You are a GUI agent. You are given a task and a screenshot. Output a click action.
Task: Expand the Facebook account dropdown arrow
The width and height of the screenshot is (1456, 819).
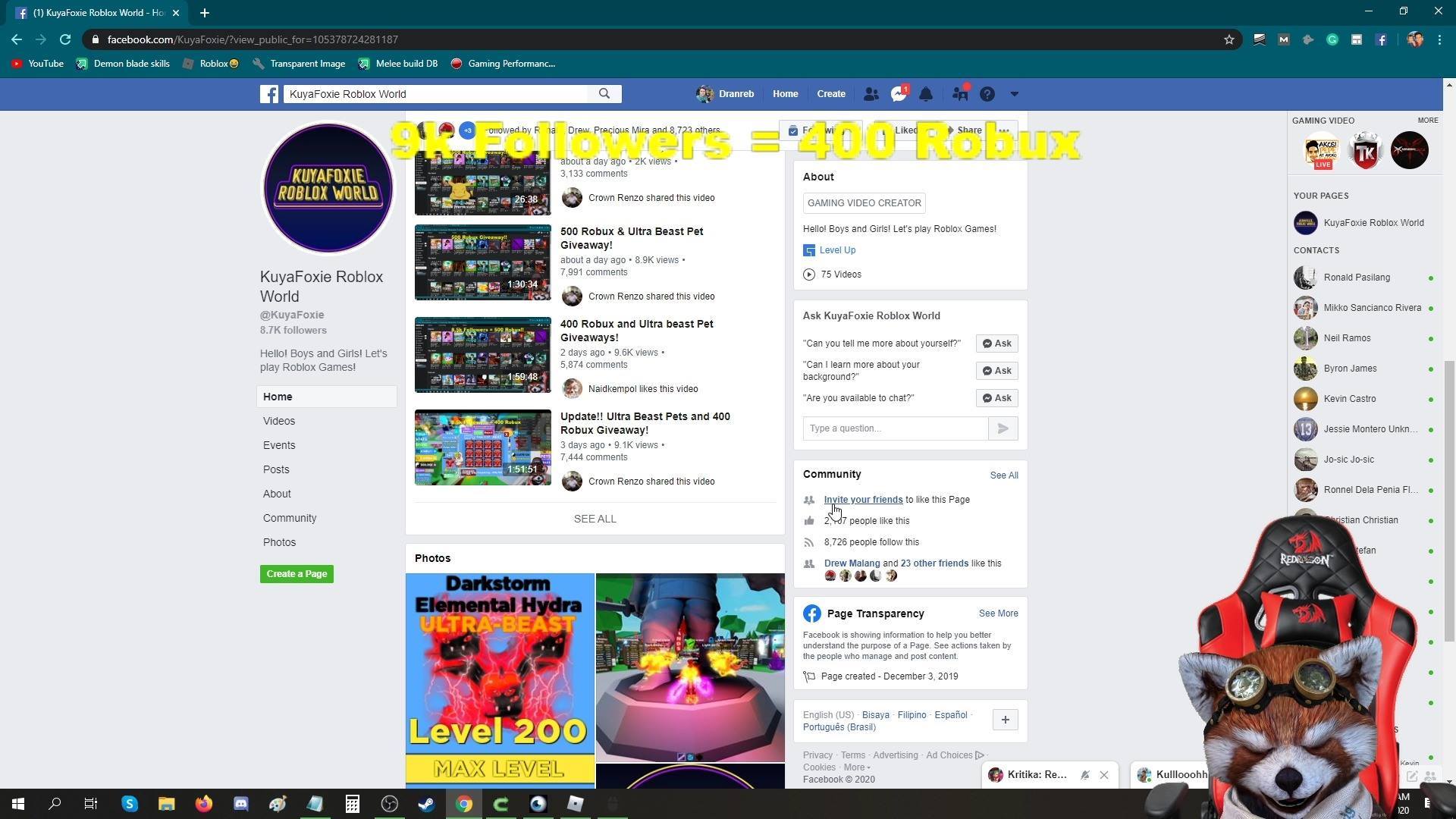coord(1015,94)
